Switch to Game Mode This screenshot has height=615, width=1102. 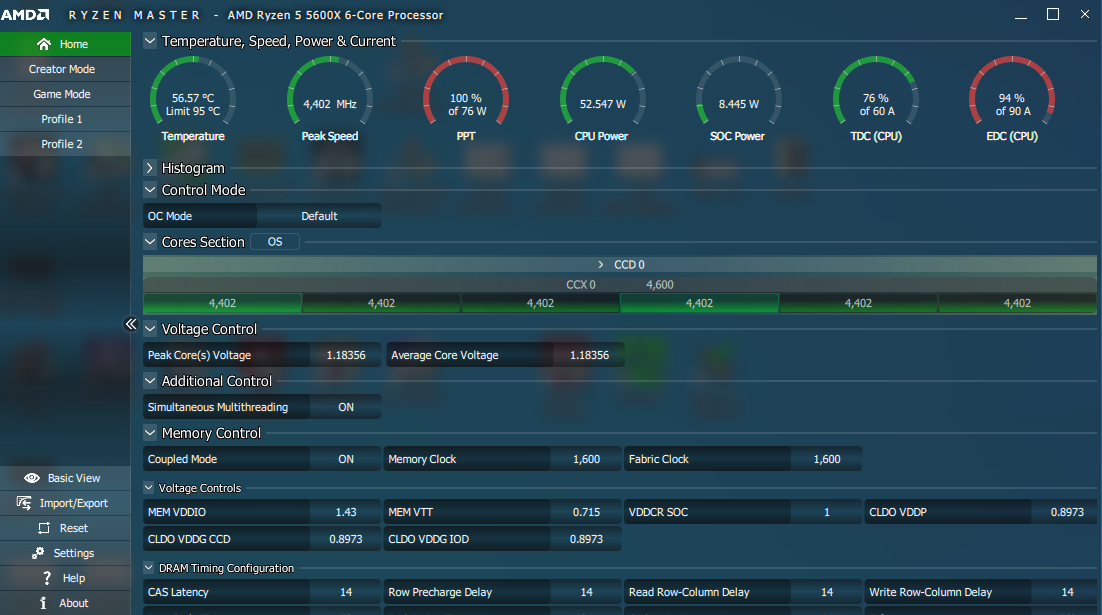[65, 94]
